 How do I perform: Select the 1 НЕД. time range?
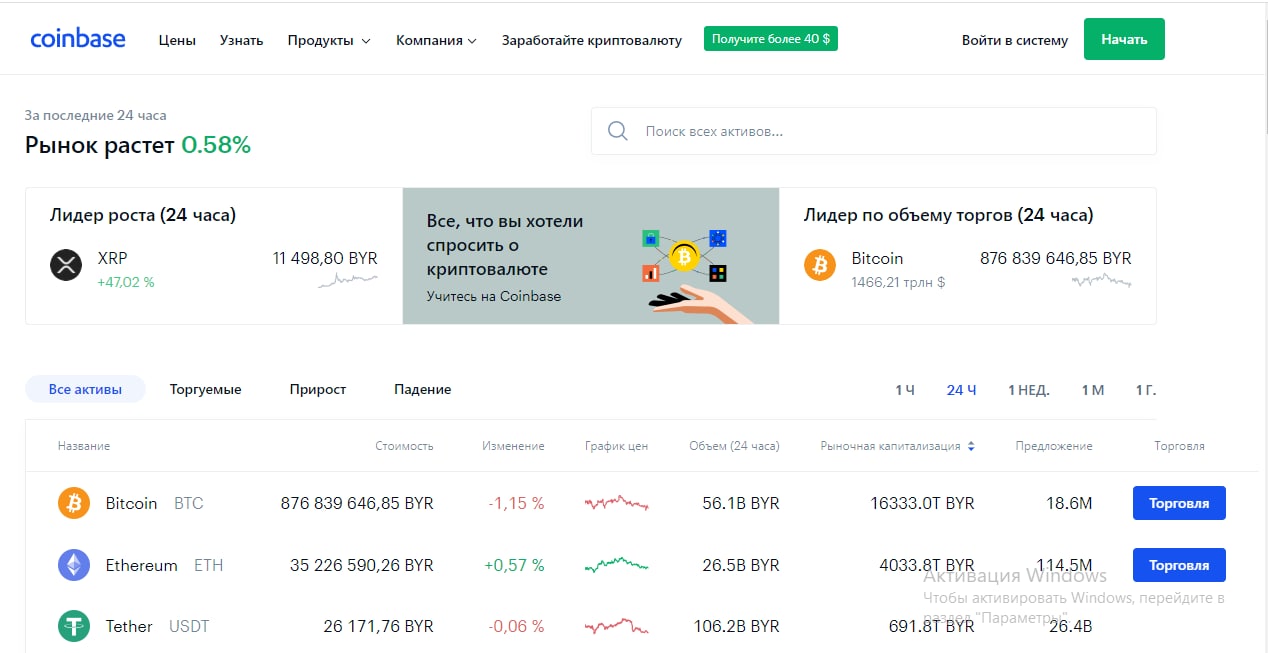[x=1029, y=390]
